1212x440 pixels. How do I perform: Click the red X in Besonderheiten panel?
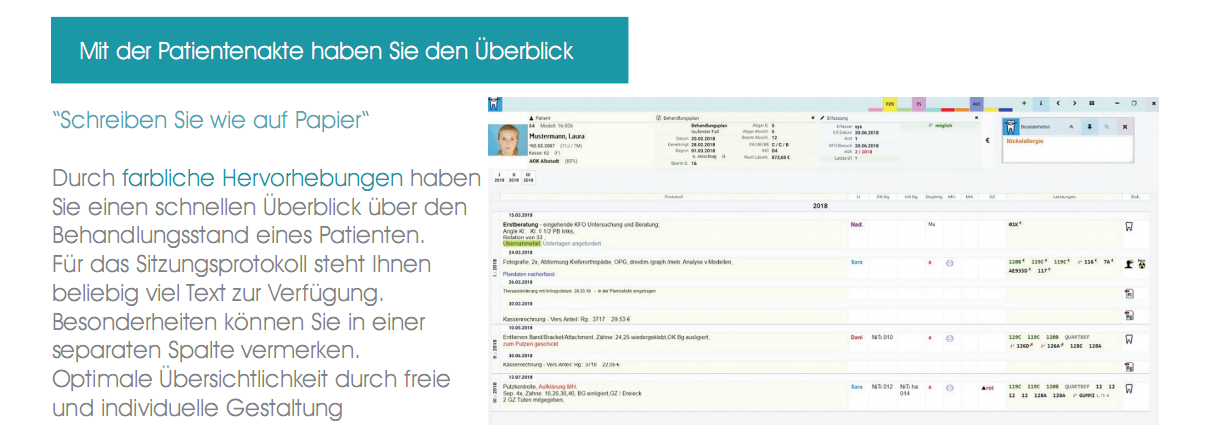pyautogui.click(x=1124, y=127)
